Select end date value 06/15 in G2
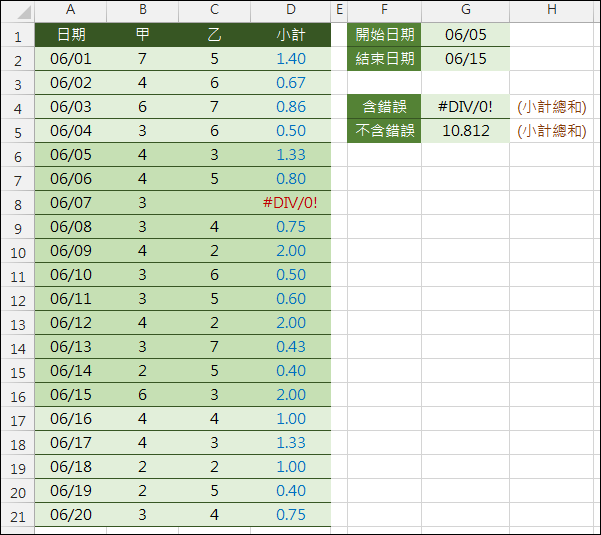The width and height of the screenshot is (601, 535). tap(466, 59)
